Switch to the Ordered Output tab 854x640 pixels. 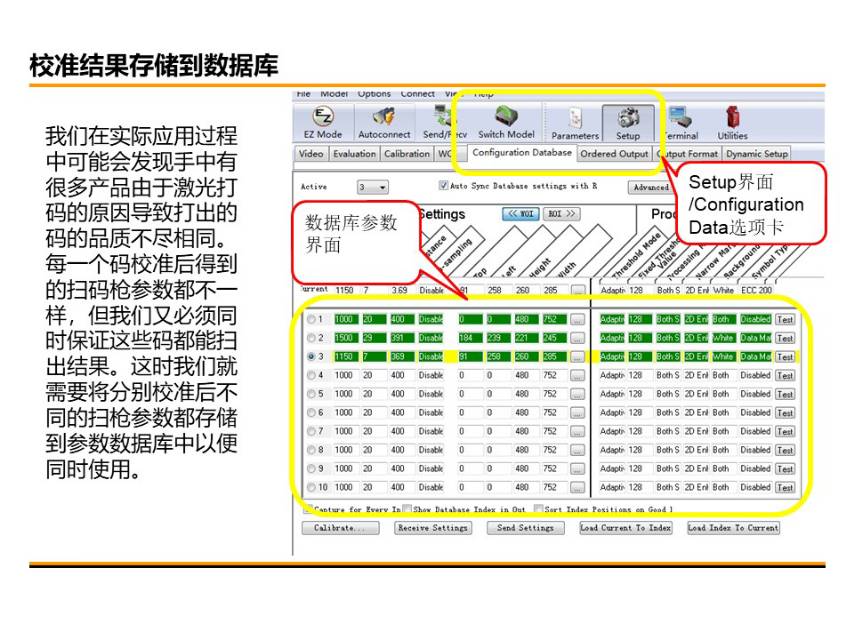pos(614,154)
